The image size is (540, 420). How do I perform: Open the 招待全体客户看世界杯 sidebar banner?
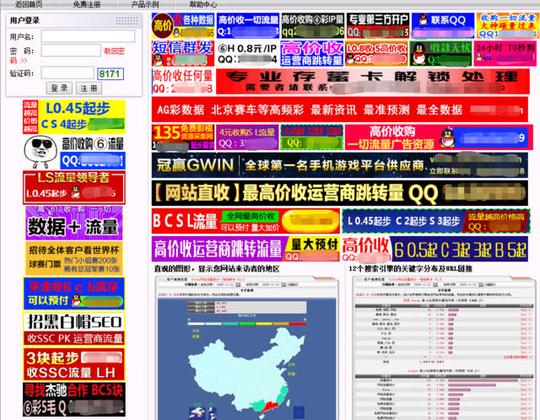pyautogui.click(x=74, y=258)
